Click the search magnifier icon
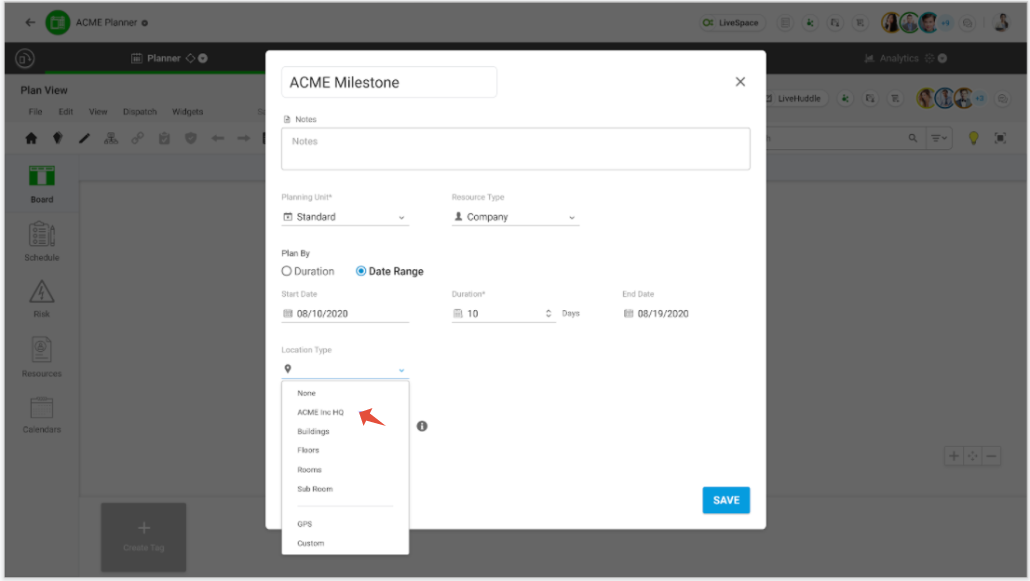The image size is (1030, 581). click(912, 138)
